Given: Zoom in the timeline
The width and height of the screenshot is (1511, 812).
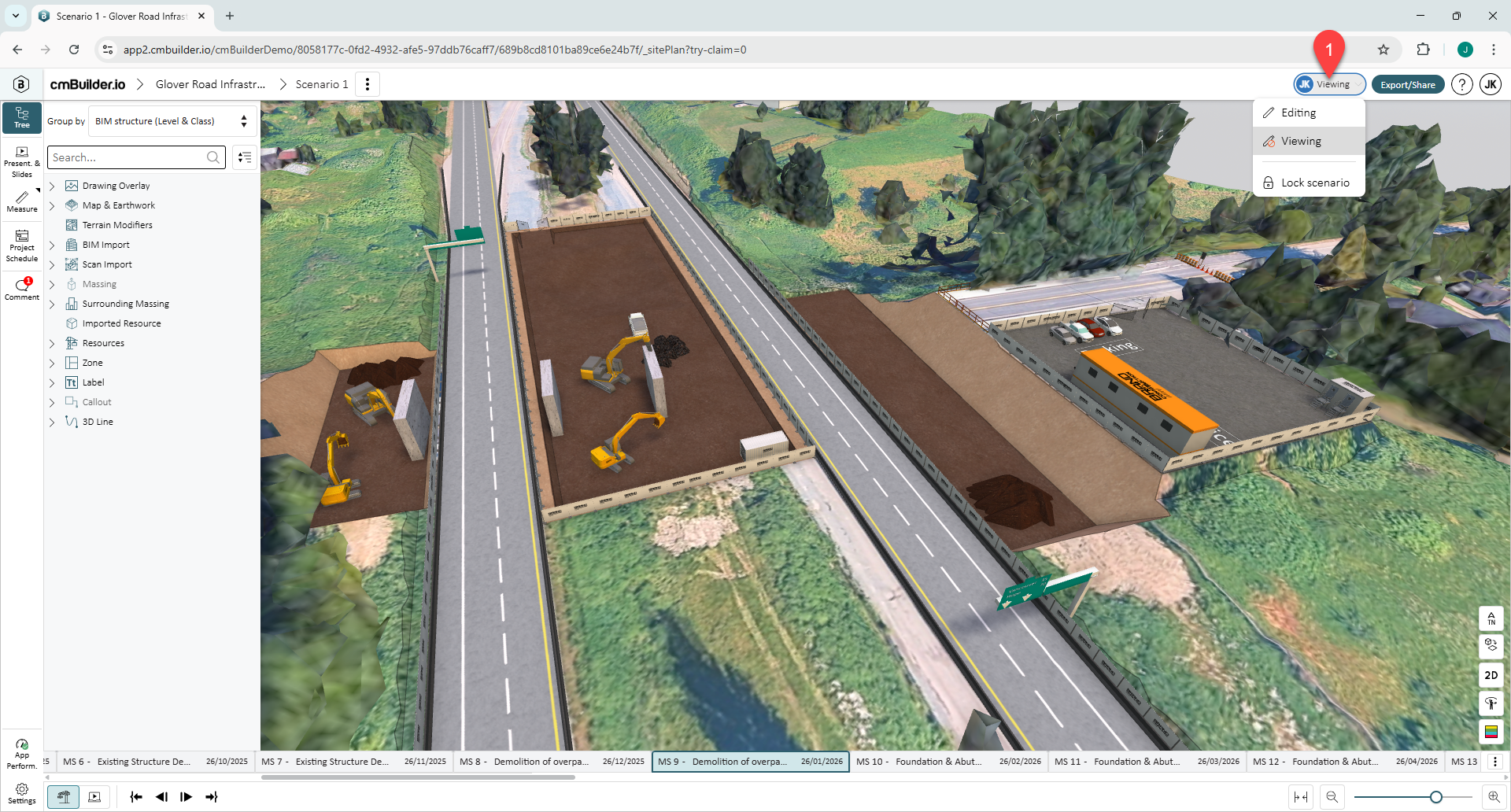Looking at the screenshot, I should pos(1494,797).
